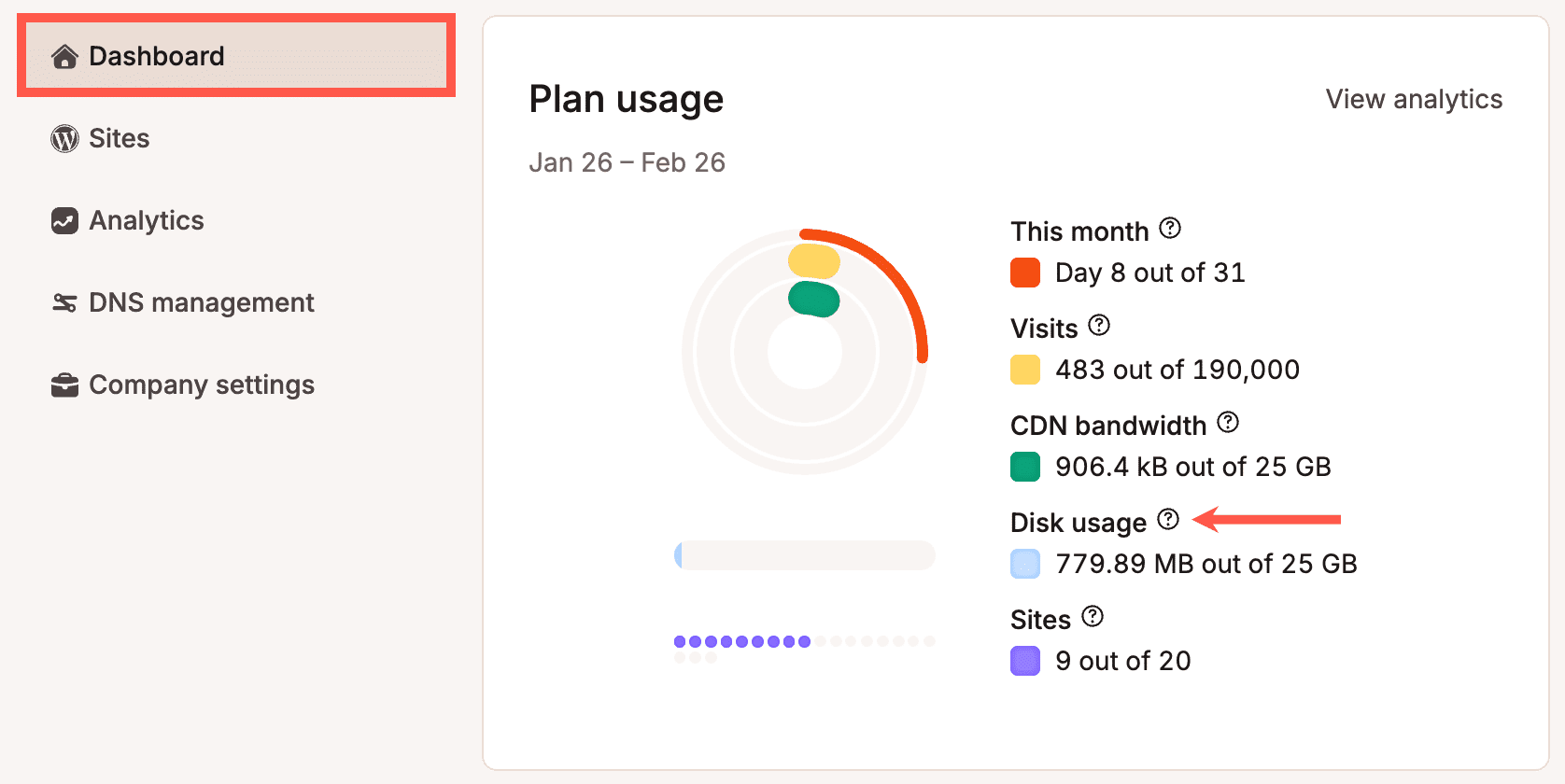Open the help icon next to This month
Image resolution: width=1565 pixels, height=784 pixels.
pos(1170,228)
